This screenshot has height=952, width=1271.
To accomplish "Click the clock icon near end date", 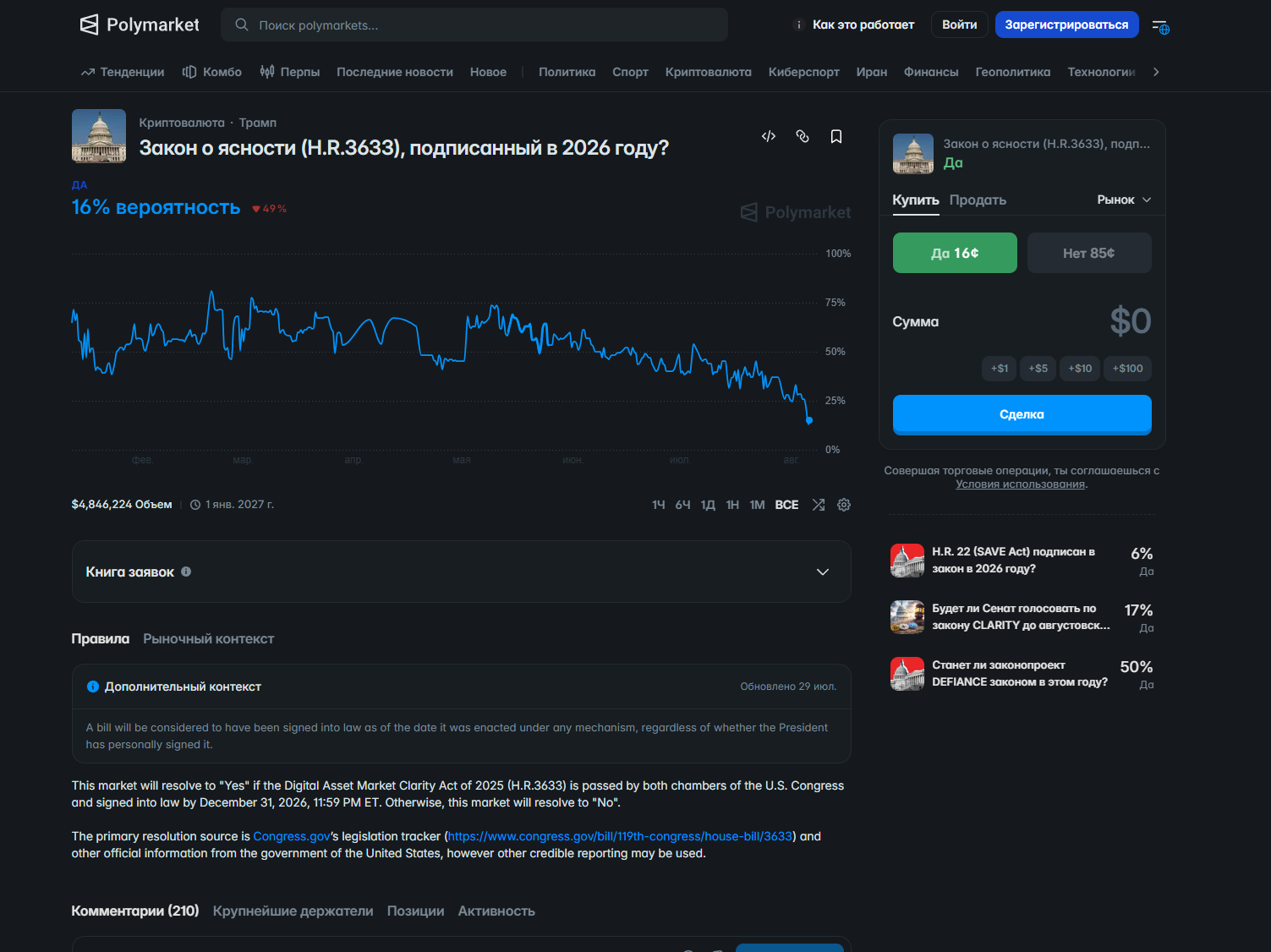I will pos(195,505).
